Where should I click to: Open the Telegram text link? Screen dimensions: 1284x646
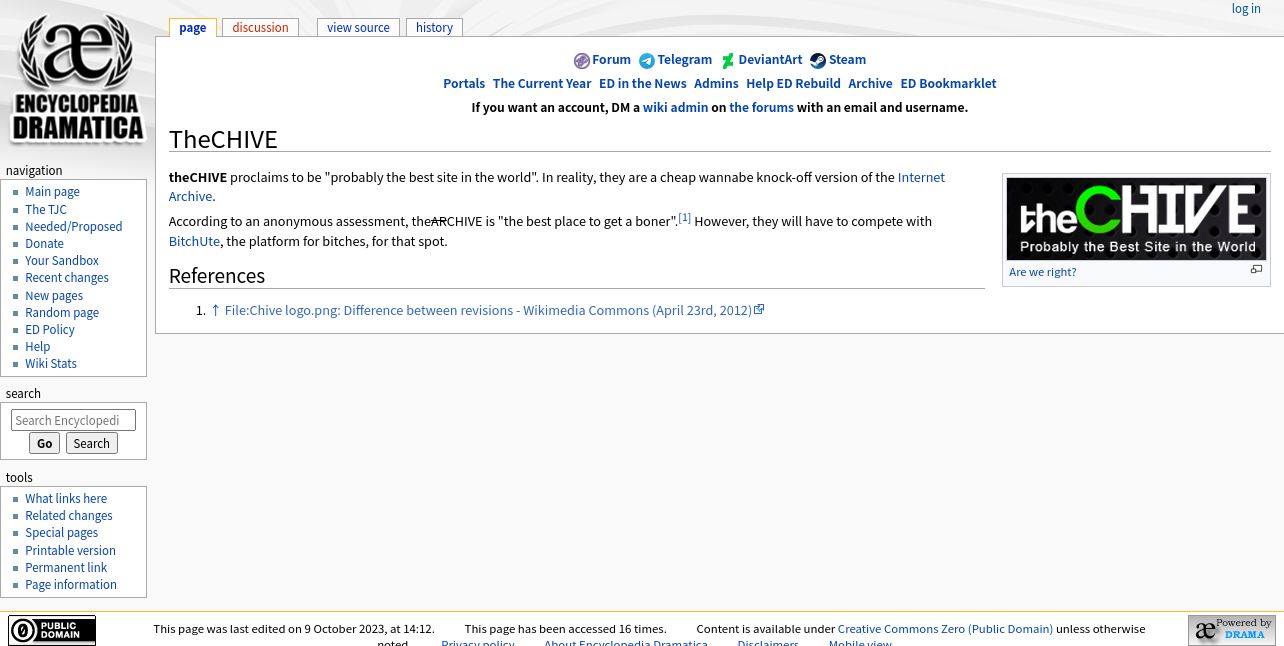684,60
